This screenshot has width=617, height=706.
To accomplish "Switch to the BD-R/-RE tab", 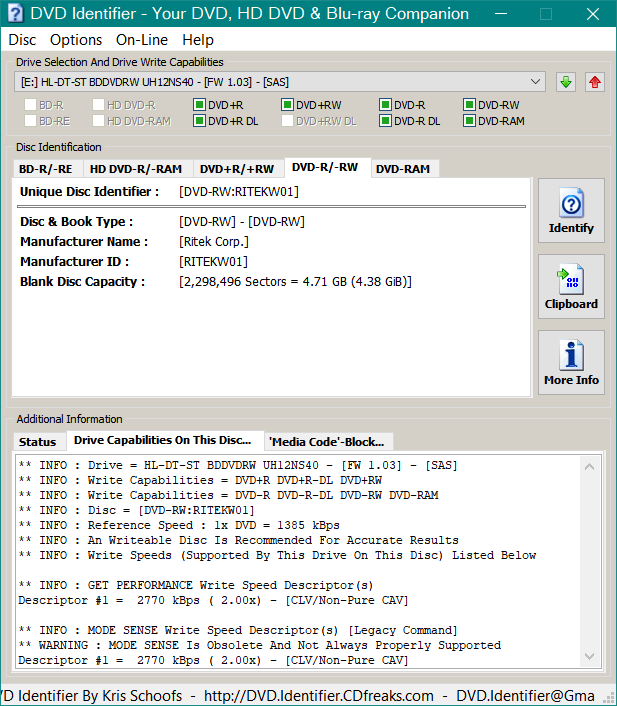I will [x=45, y=169].
